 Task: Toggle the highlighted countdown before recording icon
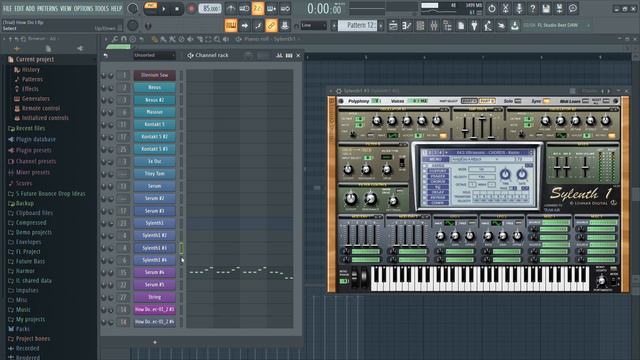coord(258,9)
